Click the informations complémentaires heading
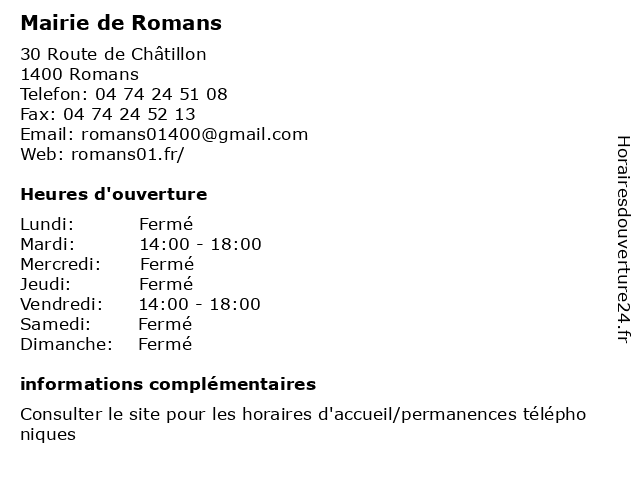The width and height of the screenshot is (640, 480). click(168, 384)
